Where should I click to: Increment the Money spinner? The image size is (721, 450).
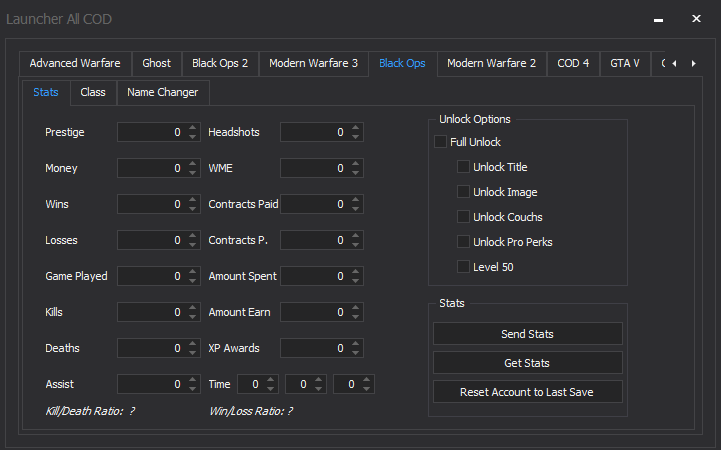pos(193,163)
